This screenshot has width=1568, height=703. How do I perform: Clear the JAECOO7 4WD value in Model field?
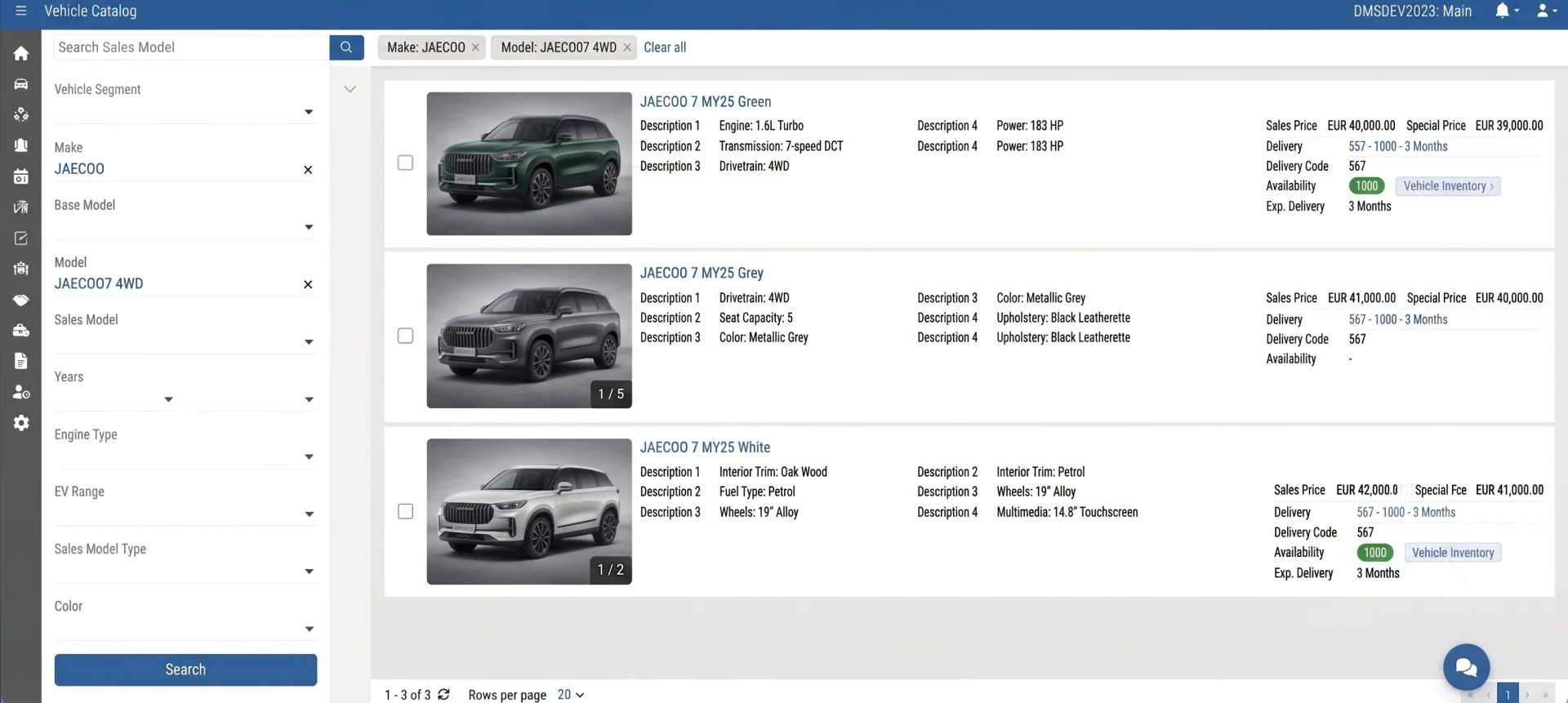[308, 284]
